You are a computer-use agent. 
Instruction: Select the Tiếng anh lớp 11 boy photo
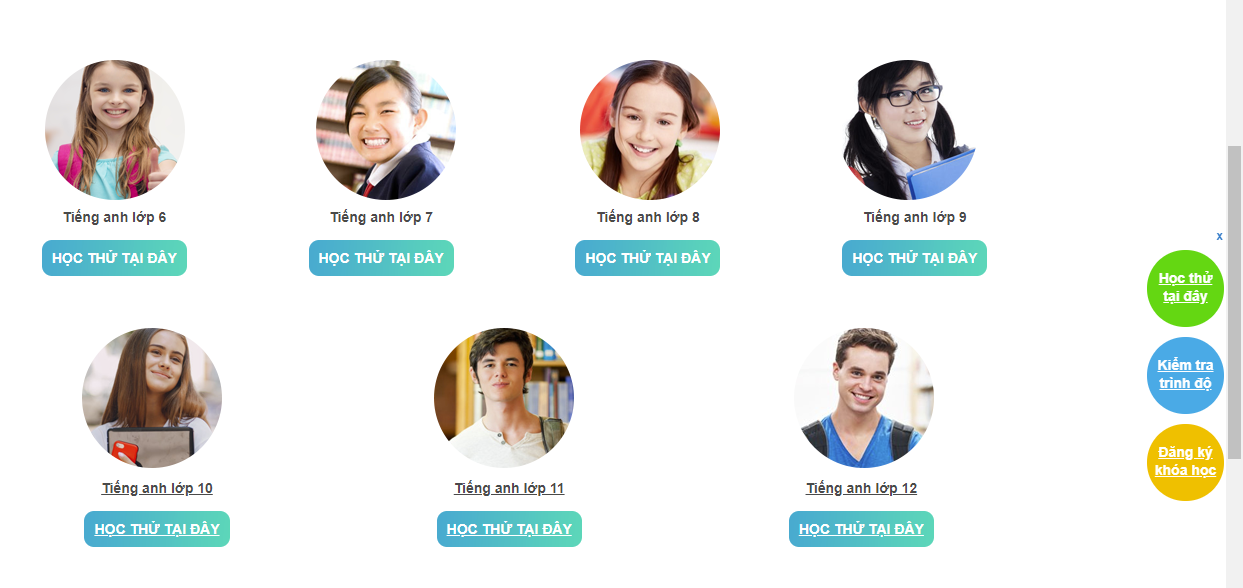click(x=504, y=398)
